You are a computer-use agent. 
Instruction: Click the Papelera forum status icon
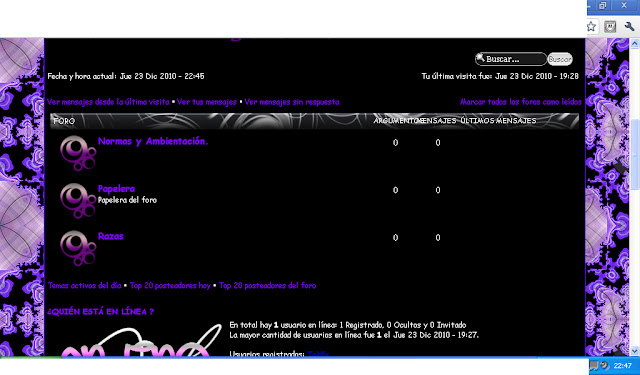[x=78, y=200]
